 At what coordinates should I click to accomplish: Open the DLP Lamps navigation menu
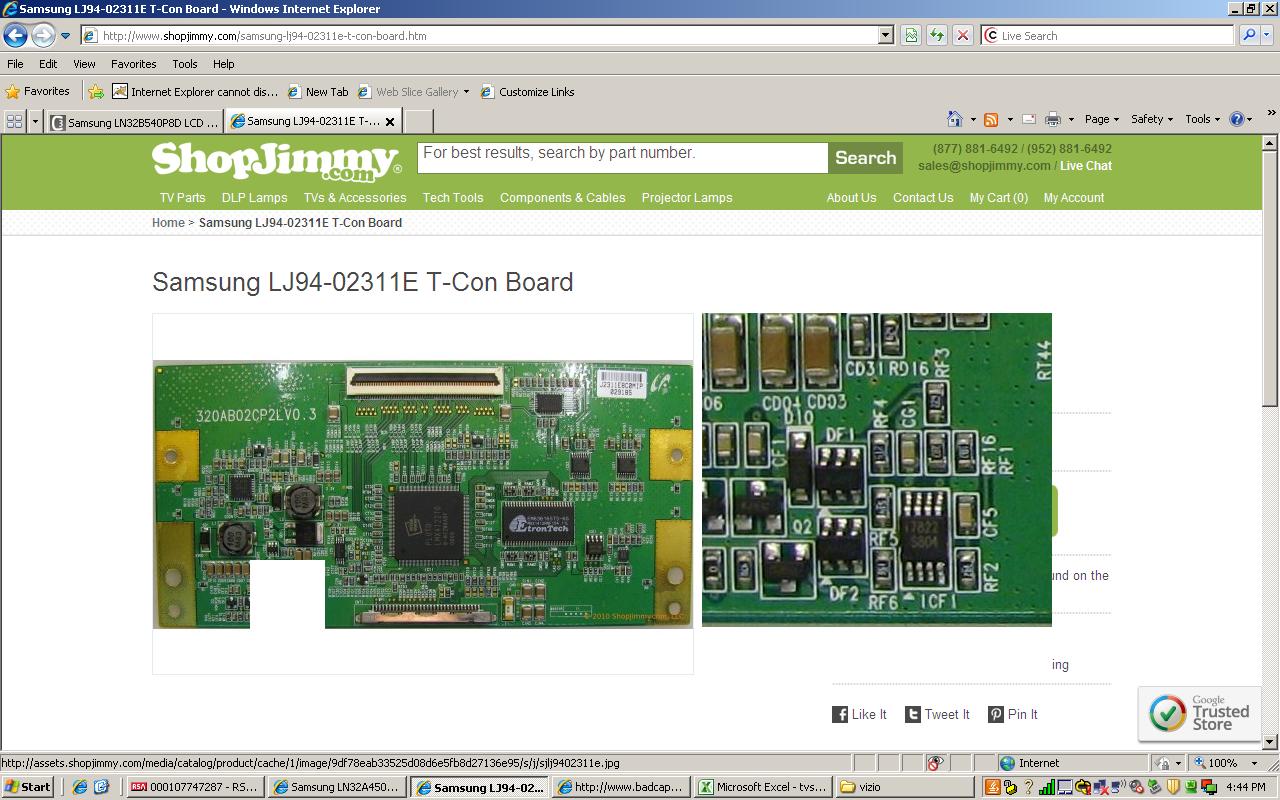255,198
